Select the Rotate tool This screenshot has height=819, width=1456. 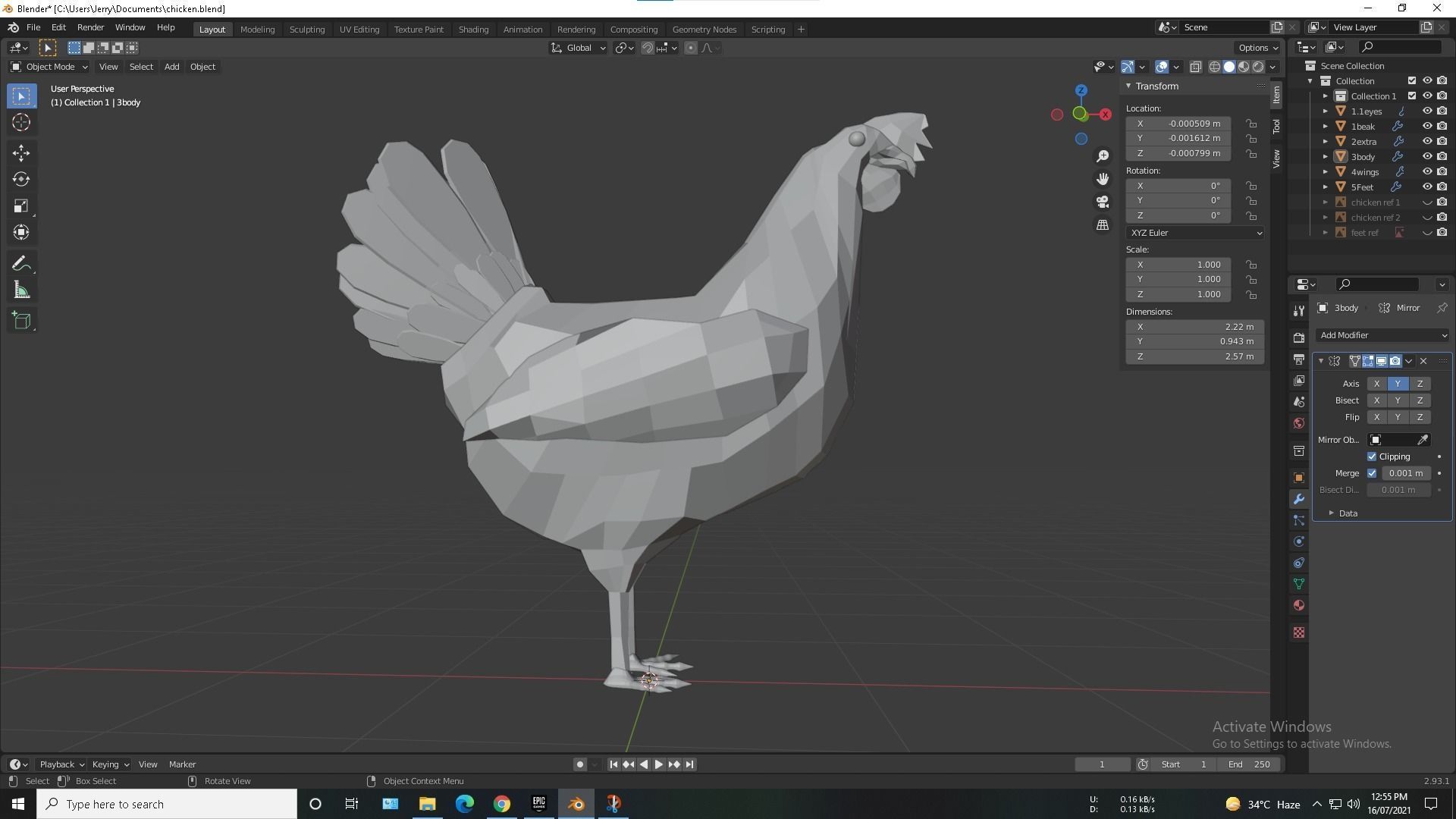point(21,179)
